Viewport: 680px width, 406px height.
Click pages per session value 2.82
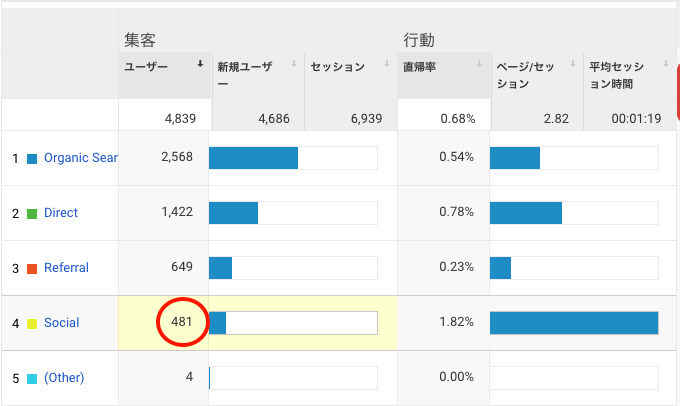556,118
